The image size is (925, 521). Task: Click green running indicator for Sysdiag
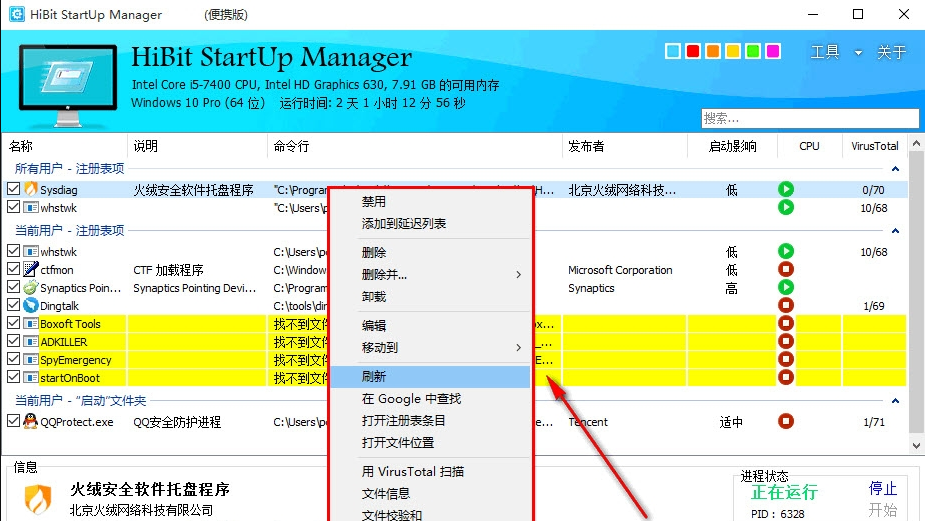(786, 189)
